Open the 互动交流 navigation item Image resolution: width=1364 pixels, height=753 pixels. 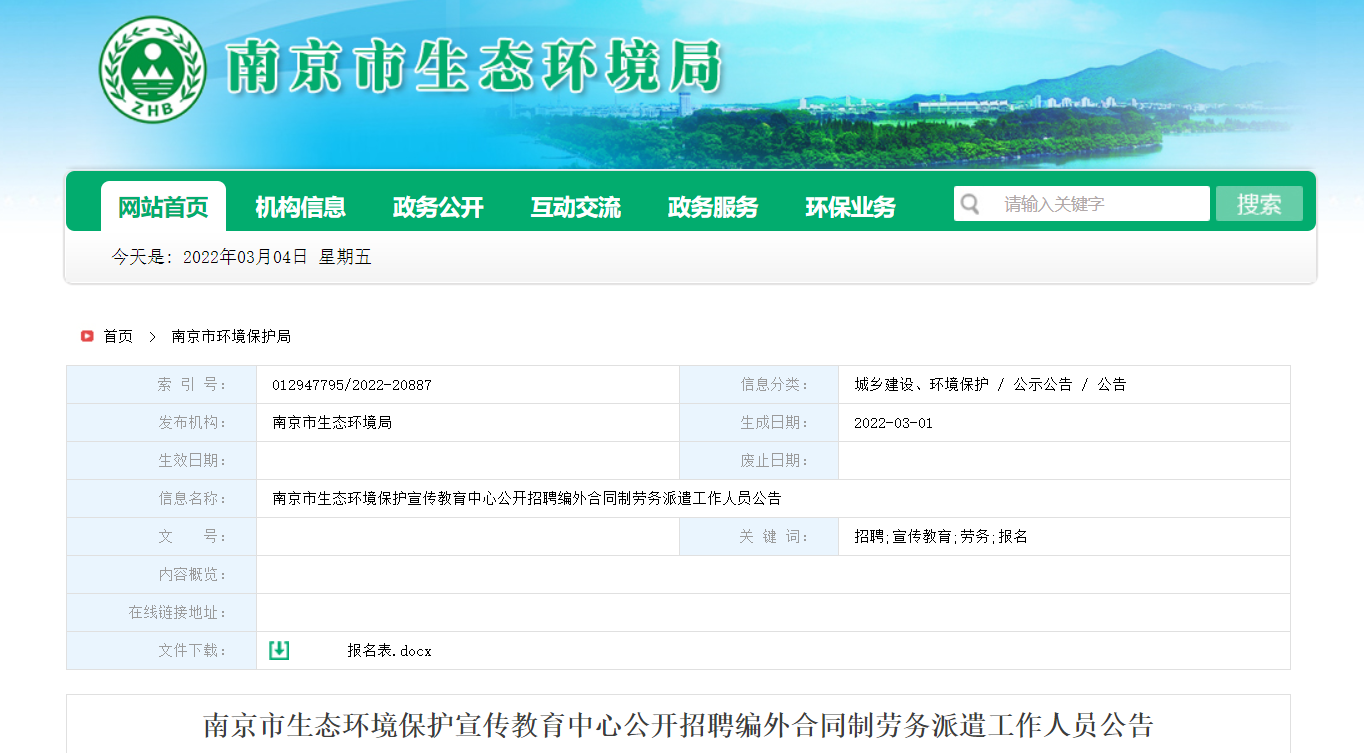(575, 207)
